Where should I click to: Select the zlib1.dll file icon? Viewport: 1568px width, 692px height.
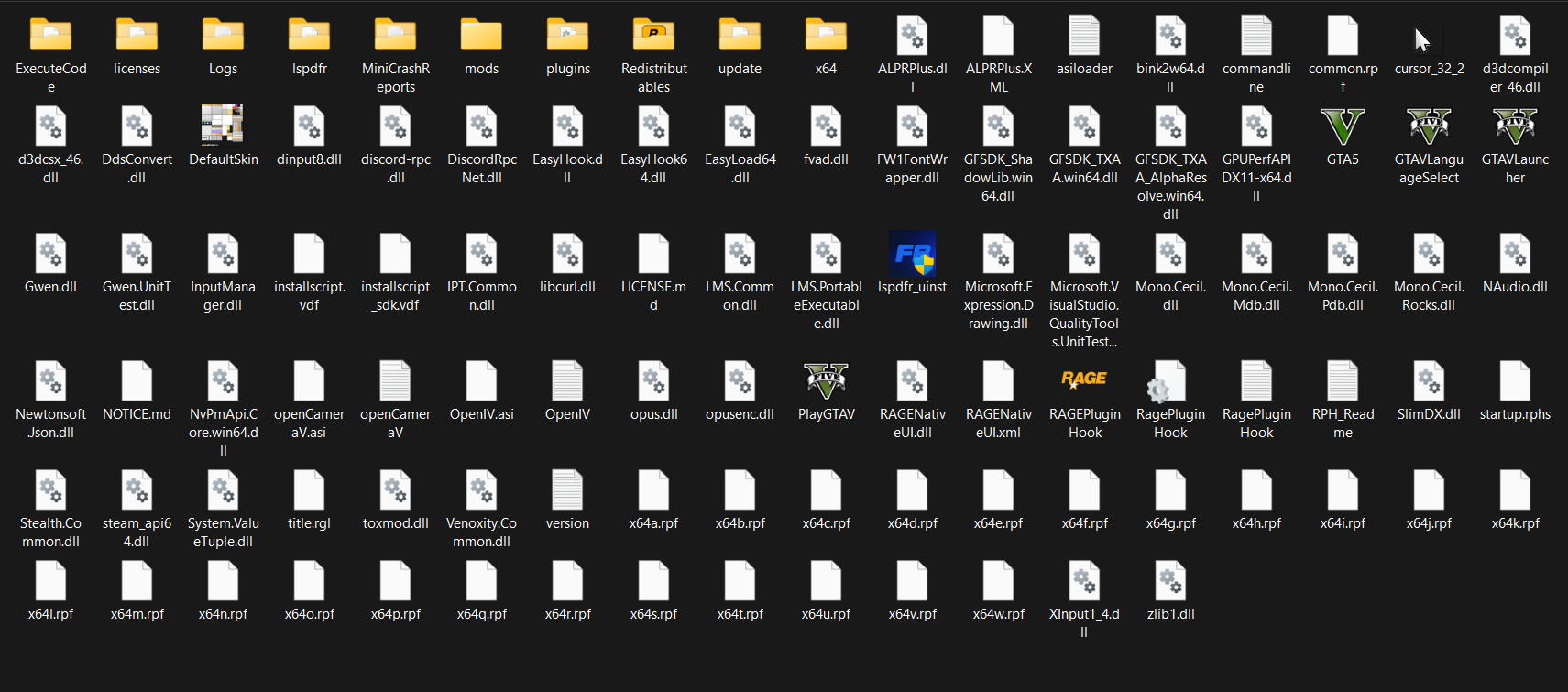point(1171,581)
